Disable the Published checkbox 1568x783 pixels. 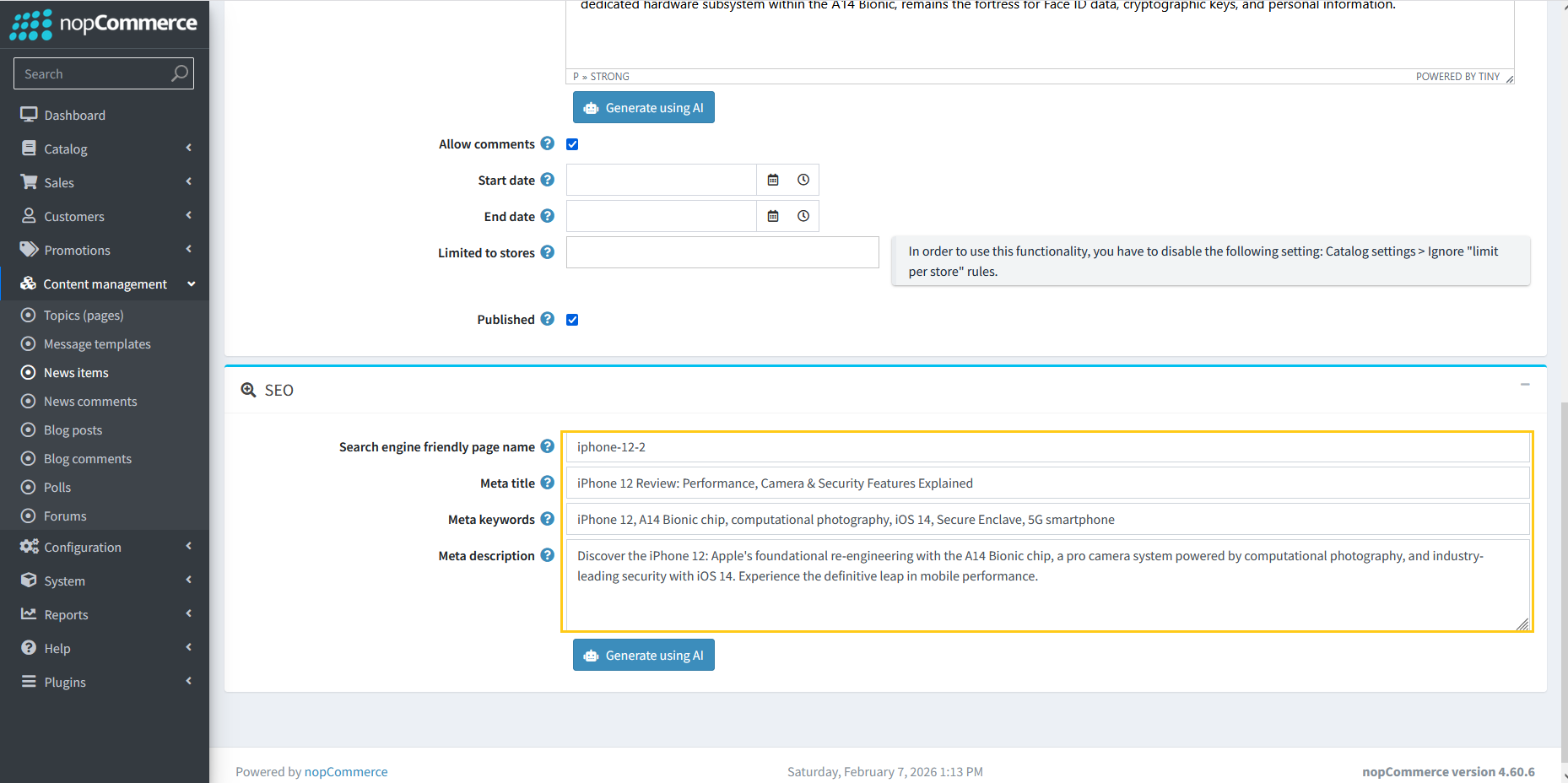(x=572, y=319)
